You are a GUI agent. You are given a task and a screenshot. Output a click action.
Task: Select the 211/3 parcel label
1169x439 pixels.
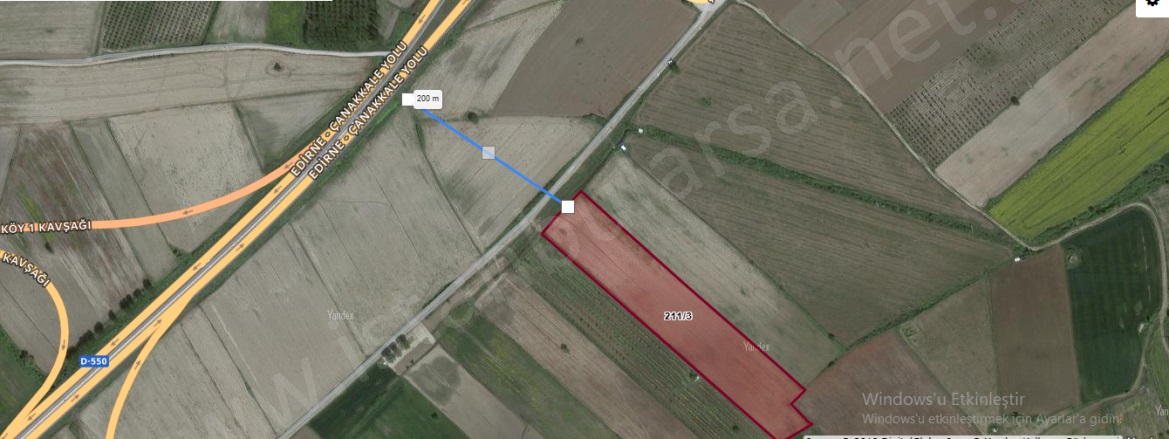[x=678, y=316]
